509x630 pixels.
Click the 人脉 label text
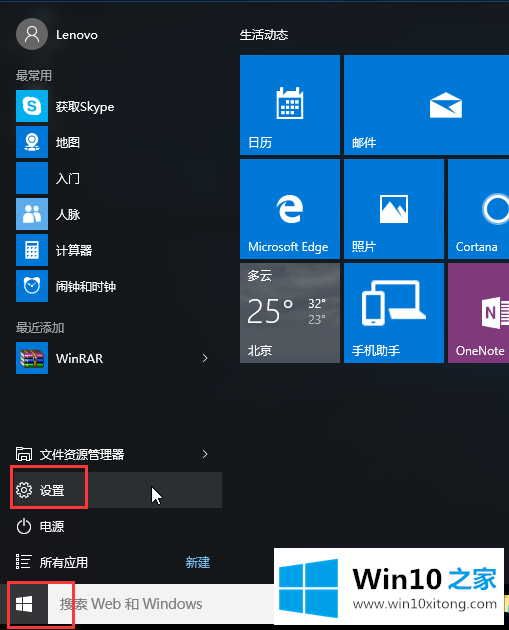pos(67,214)
